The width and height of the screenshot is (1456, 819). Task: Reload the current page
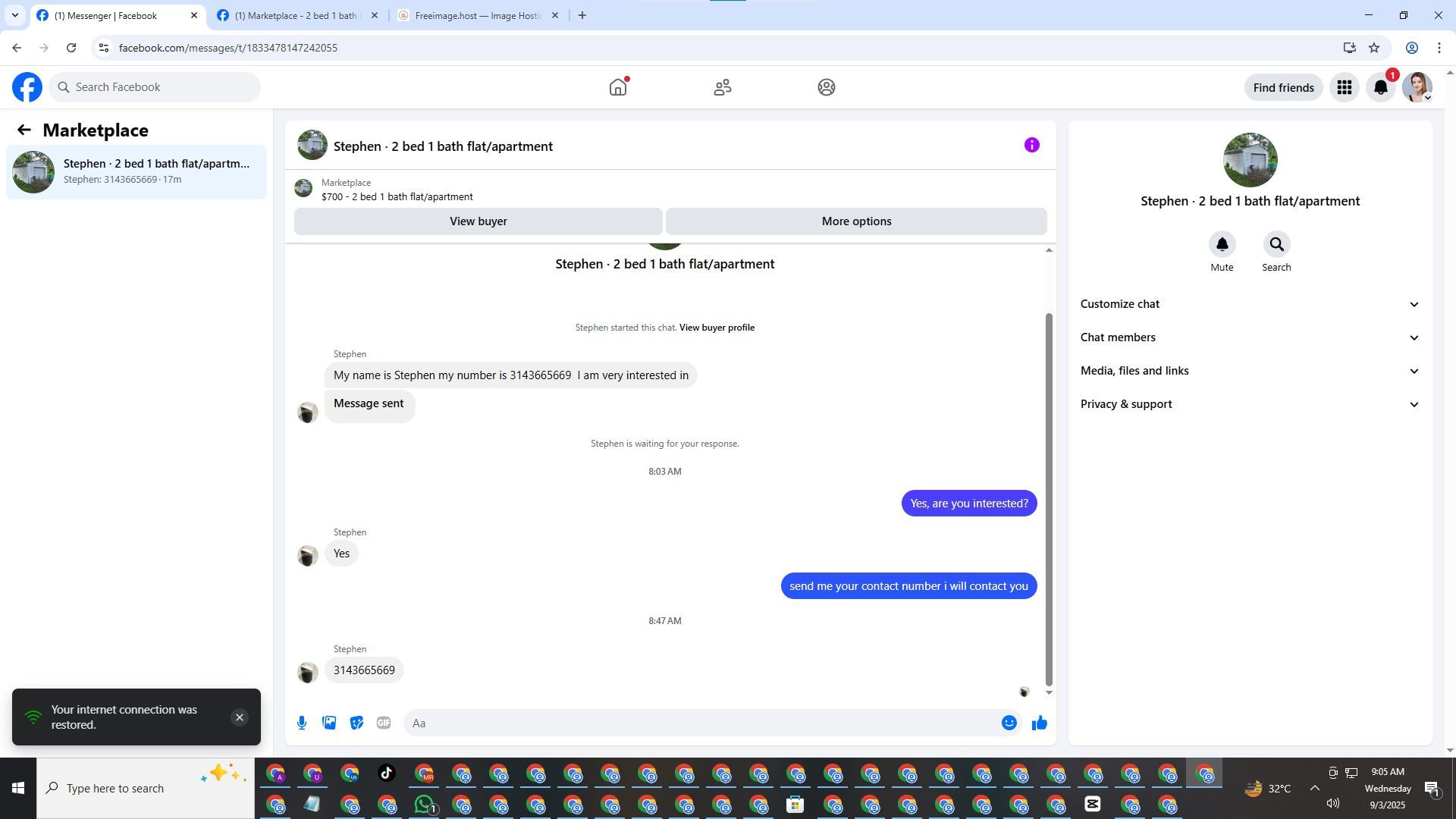point(71,48)
